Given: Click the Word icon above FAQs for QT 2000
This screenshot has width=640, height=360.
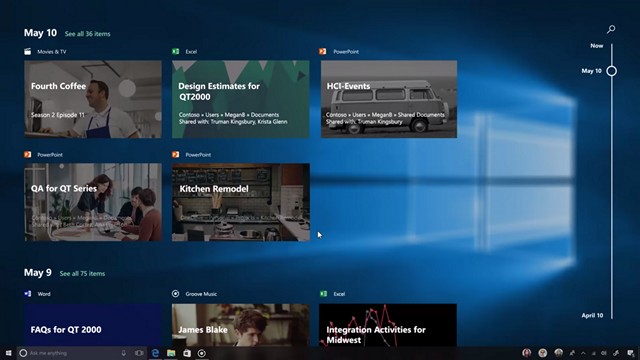Looking at the screenshot, I should (x=27, y=293).
